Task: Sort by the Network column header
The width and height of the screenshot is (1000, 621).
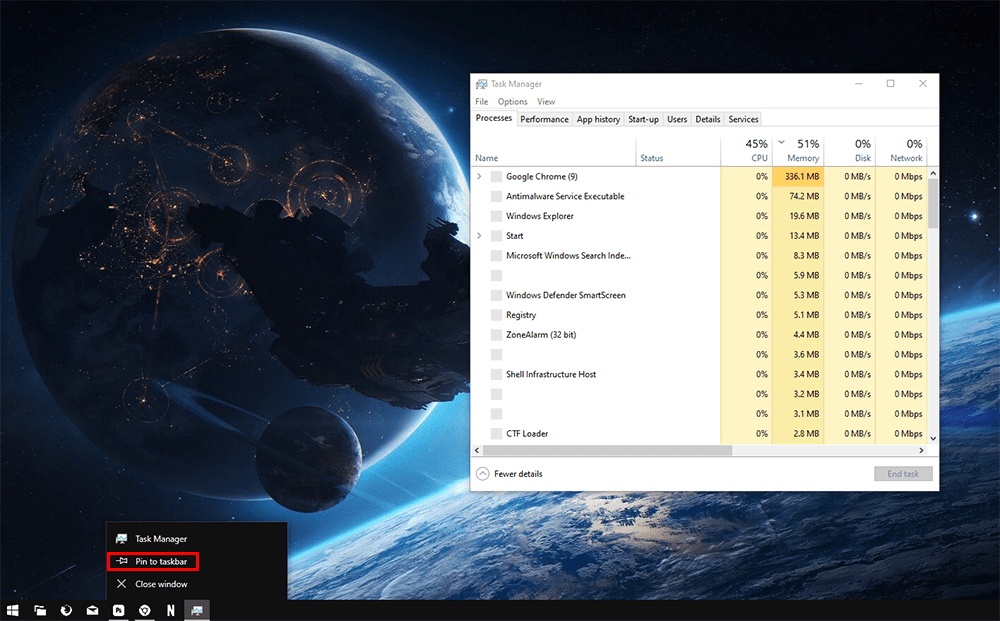Action: (x=901, y=151)
